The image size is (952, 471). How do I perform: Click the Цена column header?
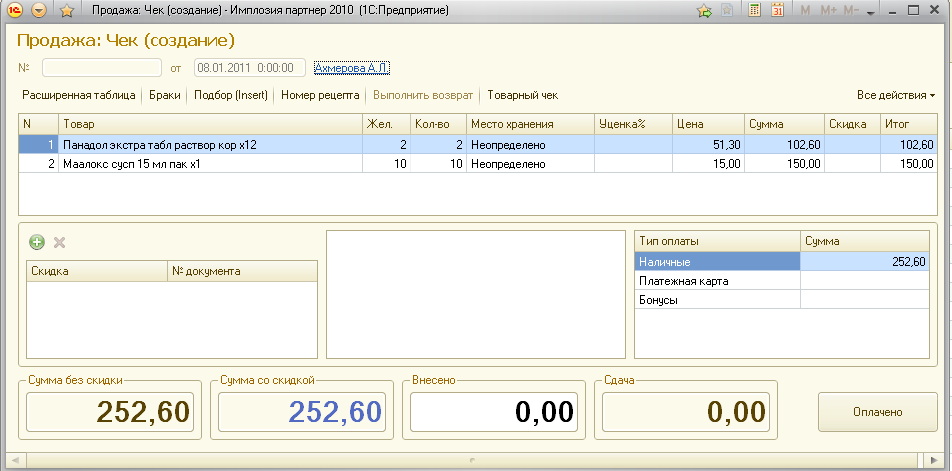pyautogui.click(x=709, y=124)
